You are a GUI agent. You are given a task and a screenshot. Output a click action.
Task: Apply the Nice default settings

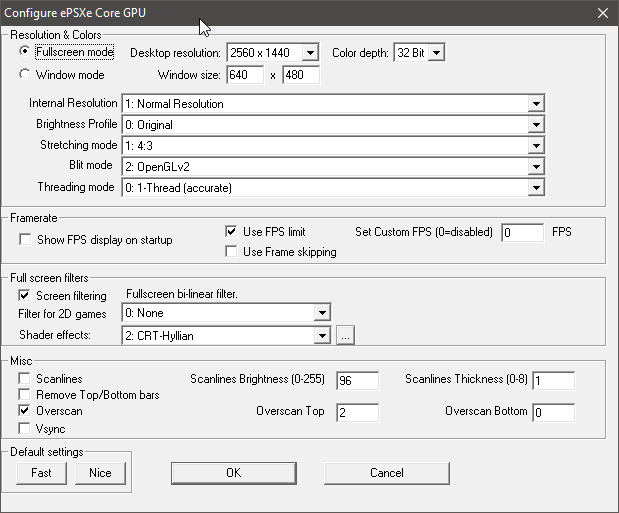point(100,473)
